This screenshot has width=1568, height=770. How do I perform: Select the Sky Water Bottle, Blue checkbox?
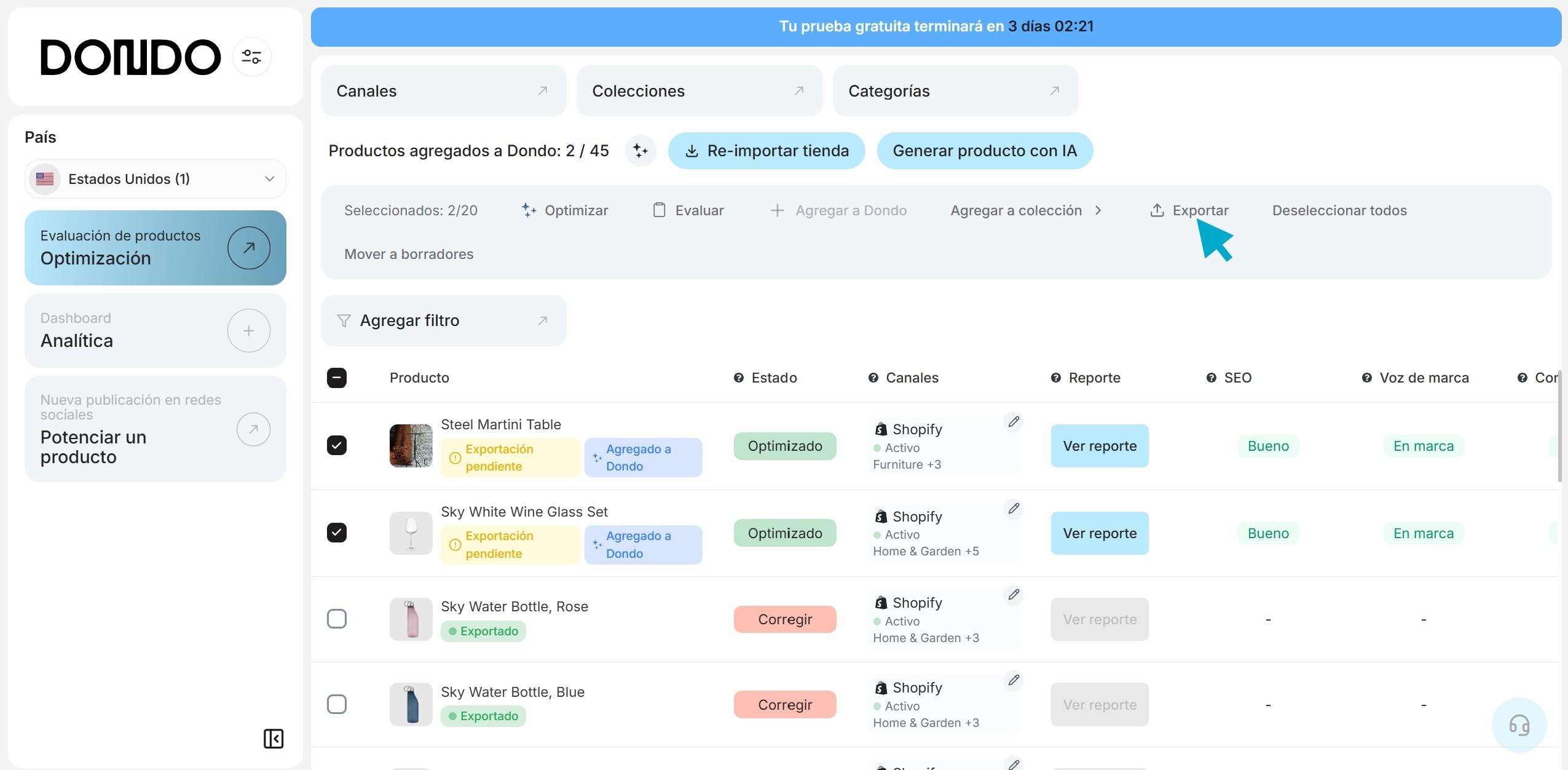point(337,704)
